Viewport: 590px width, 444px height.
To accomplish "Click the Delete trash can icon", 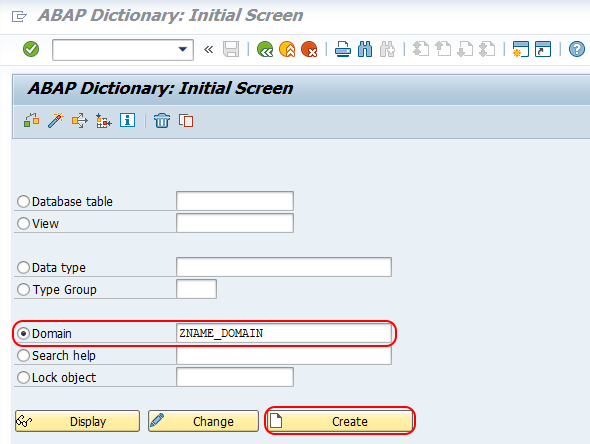I will point(162,121).
